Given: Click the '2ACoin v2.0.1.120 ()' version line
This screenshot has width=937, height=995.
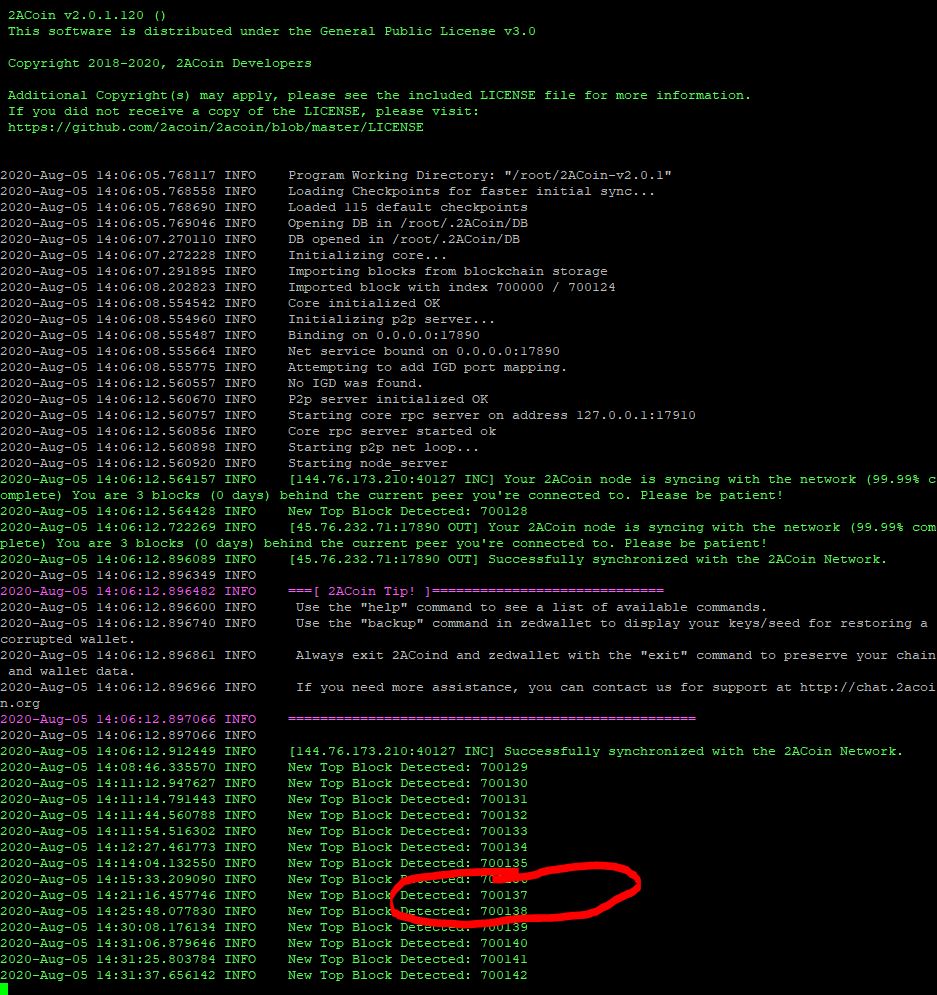Looking at the screenshot, I should (x=86, y=15).
